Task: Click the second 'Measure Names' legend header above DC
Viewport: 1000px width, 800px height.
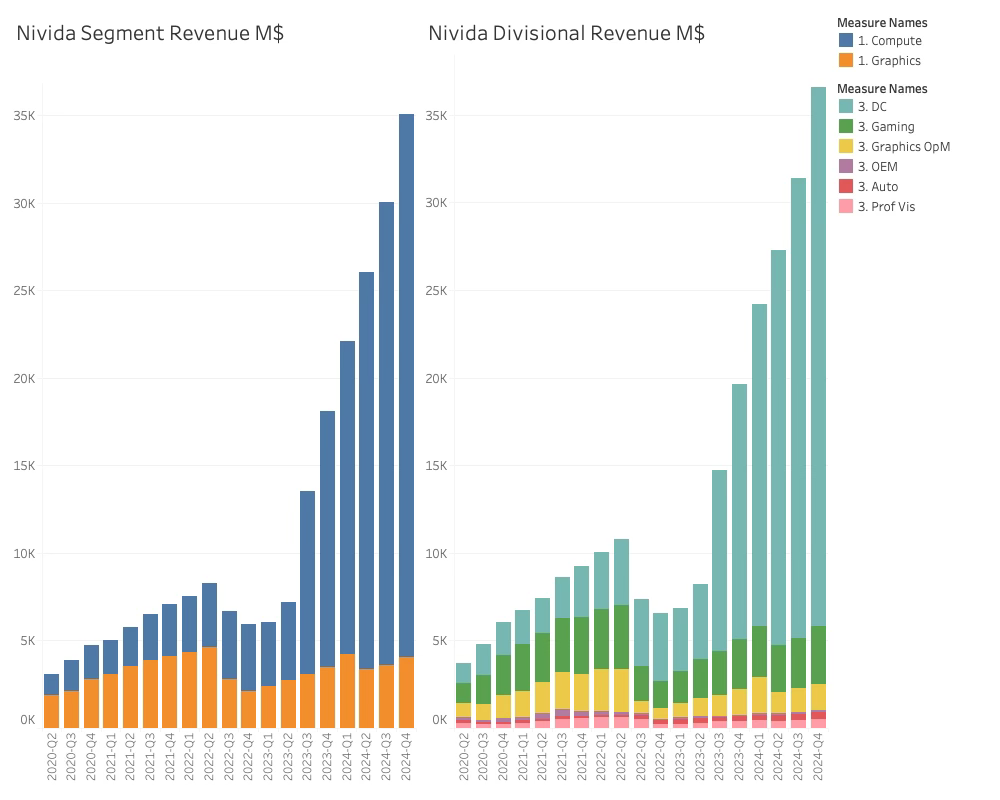Action: click(882, 89)
